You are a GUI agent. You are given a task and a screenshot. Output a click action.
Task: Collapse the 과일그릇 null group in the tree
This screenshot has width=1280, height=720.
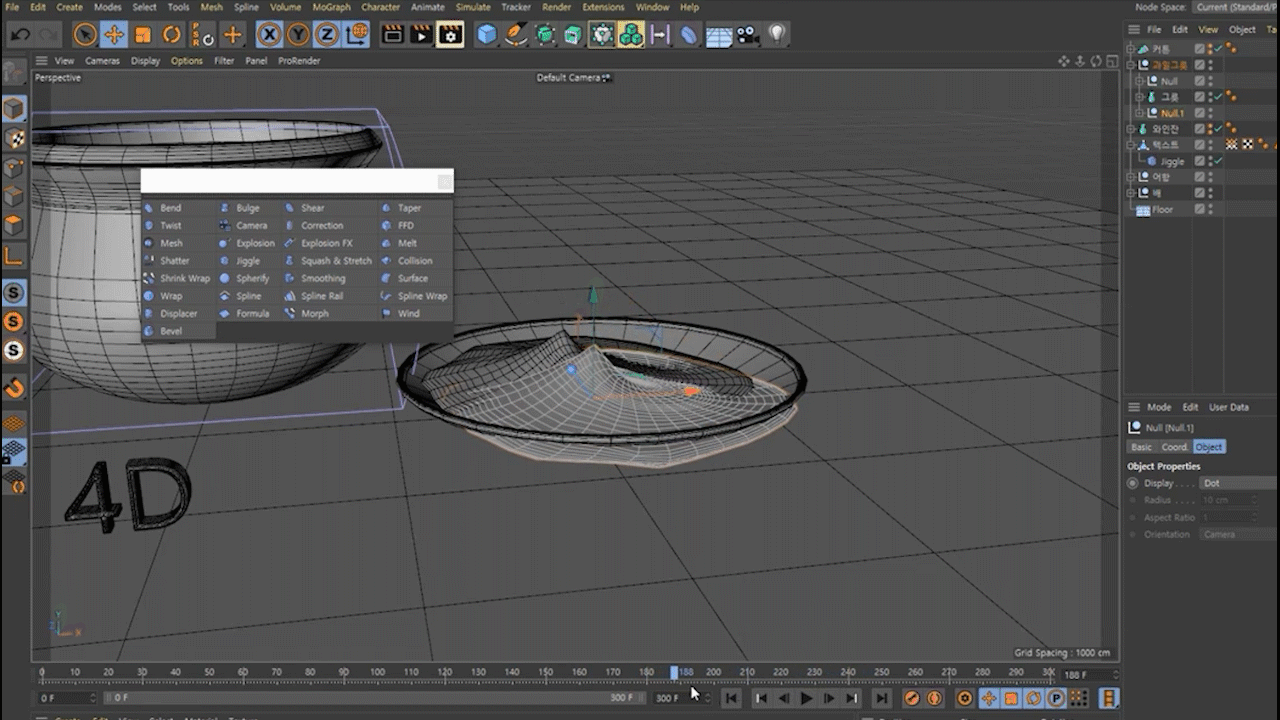(1132, 65)
